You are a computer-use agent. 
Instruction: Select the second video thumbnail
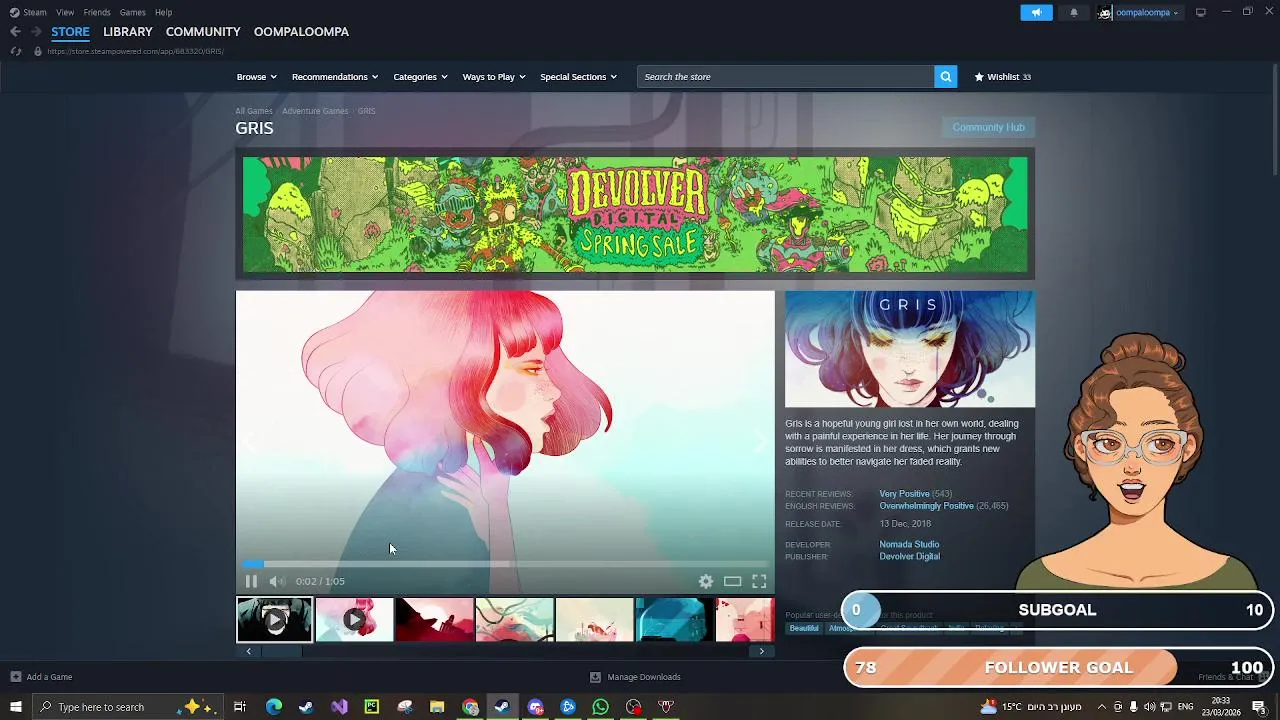(x=354, y=620)
